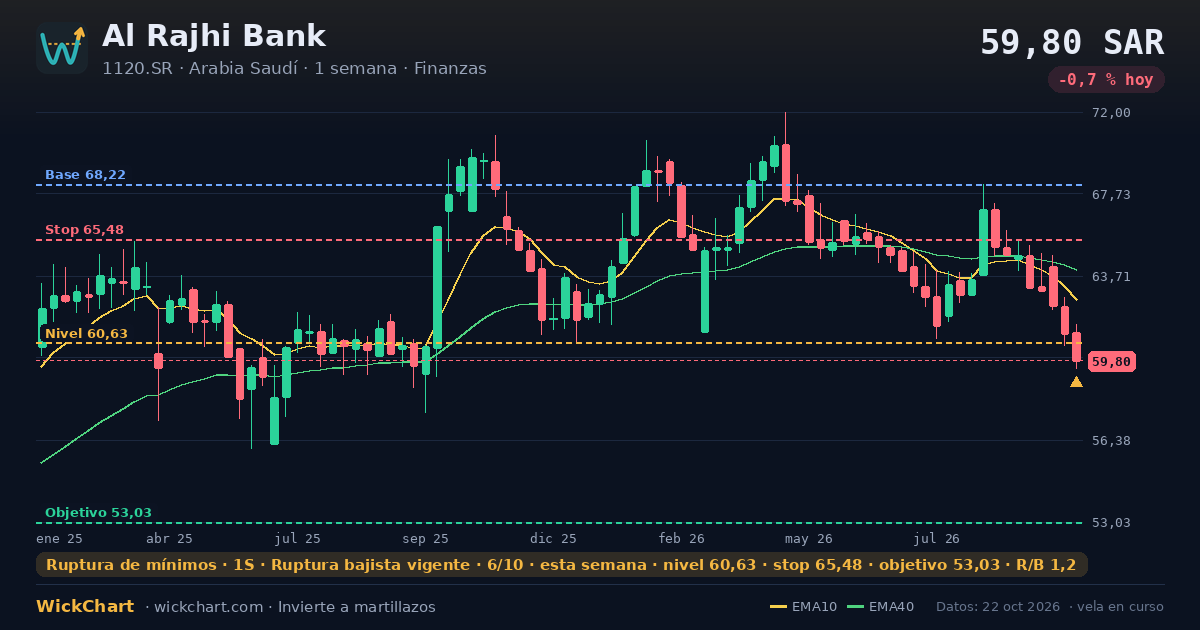Click the 59,80 SAR price header

pos(1072,42)
